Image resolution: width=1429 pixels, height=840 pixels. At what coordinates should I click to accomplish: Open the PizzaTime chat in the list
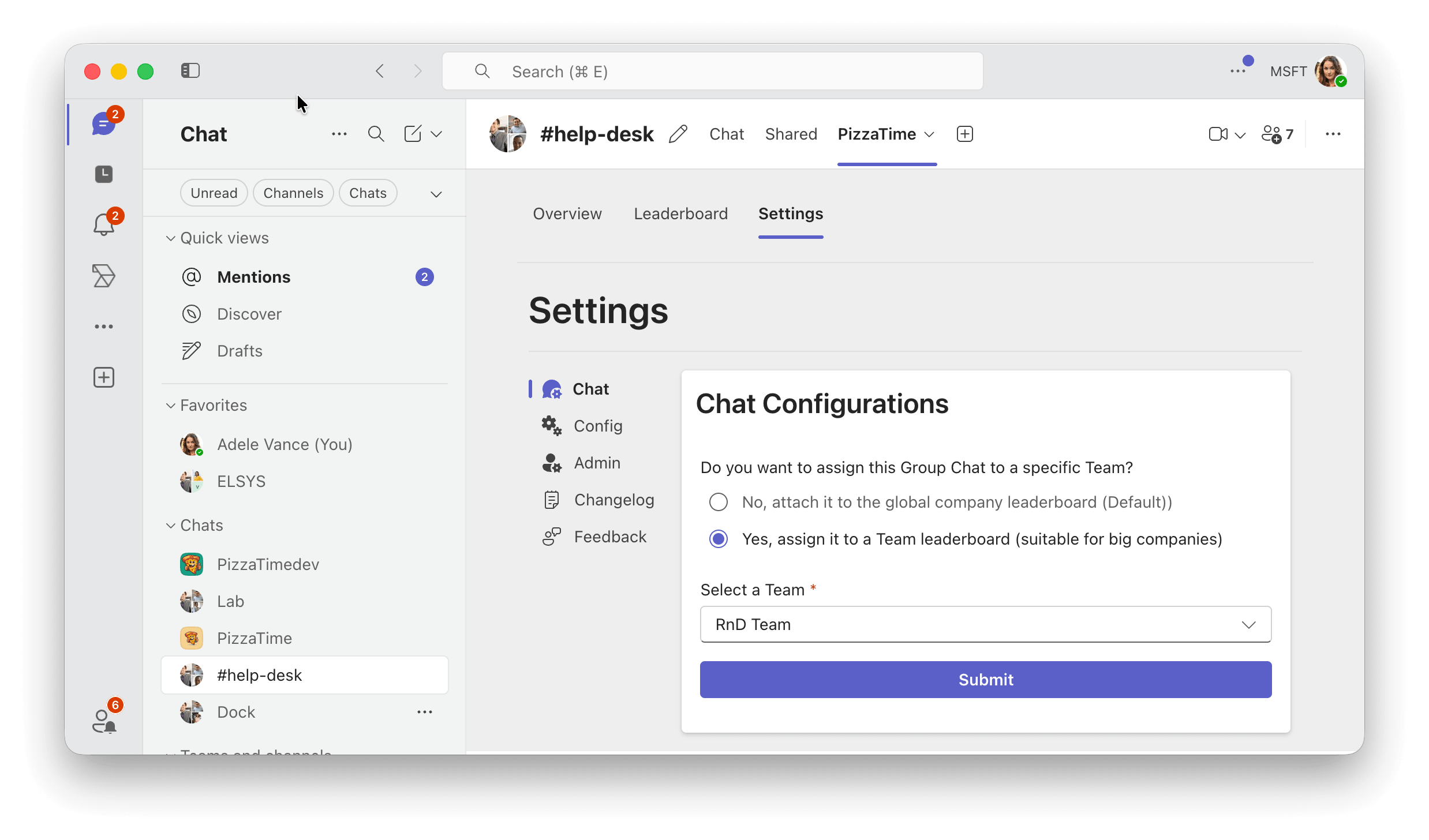pos(305,638)
